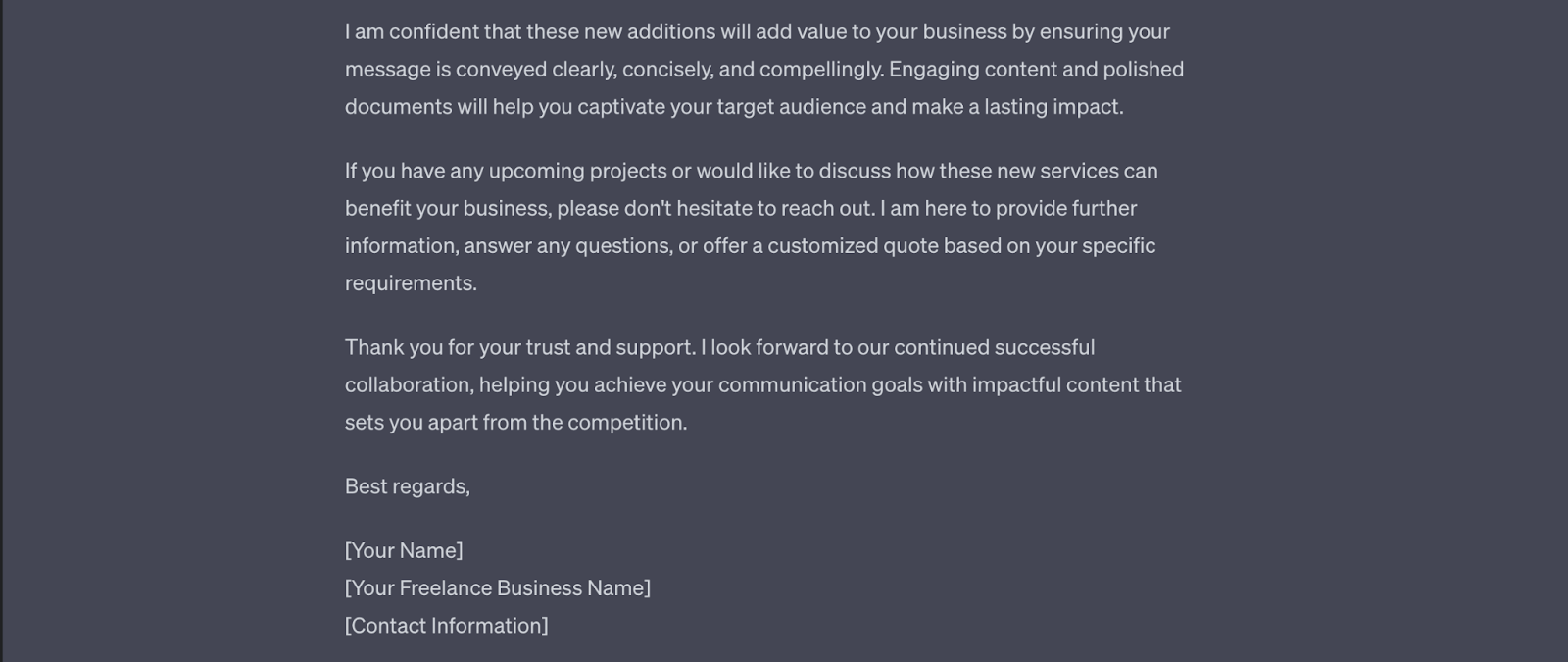This screenshot has width=1568, height=662.
Task: Click 'collaboration,' at the start of the line
Action: pos(409,384)
